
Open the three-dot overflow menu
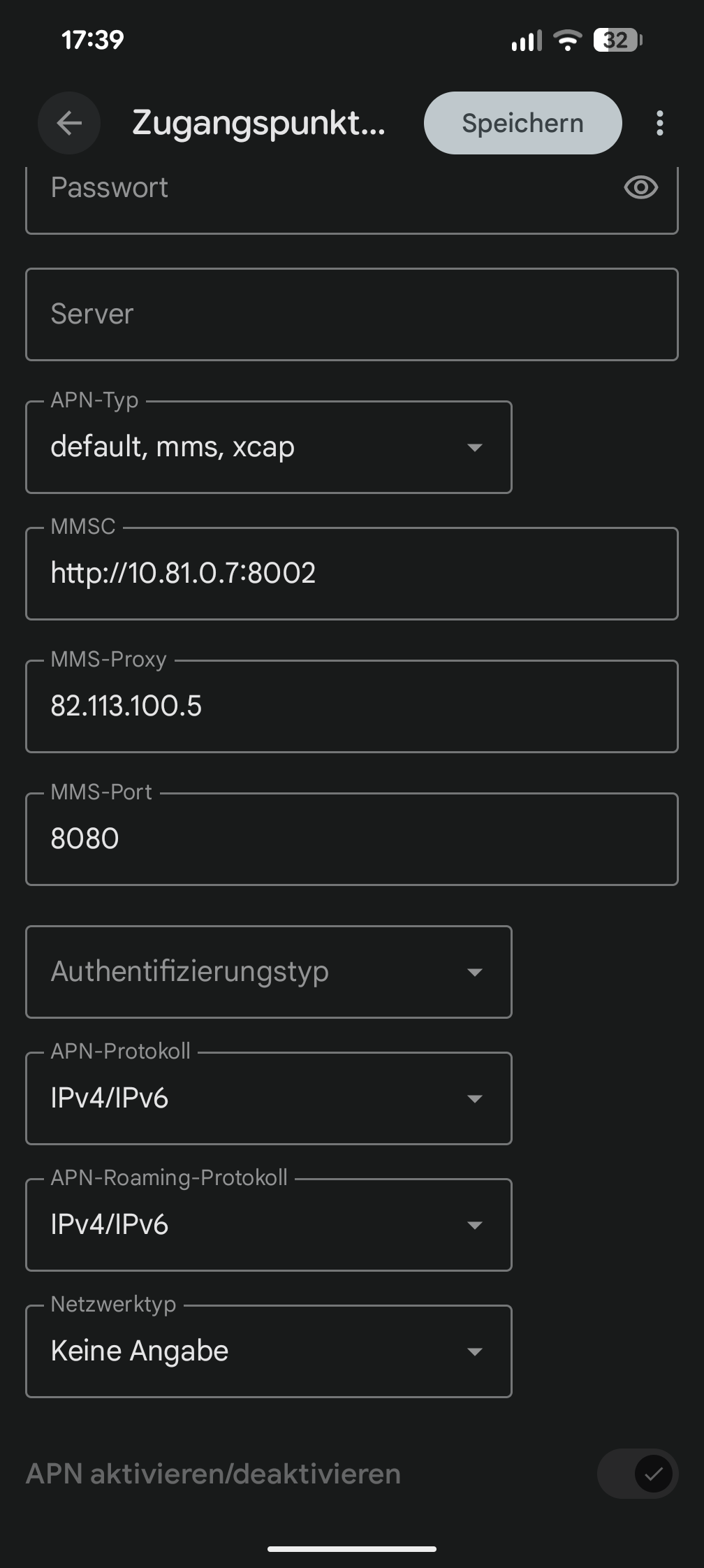[659, 123]
